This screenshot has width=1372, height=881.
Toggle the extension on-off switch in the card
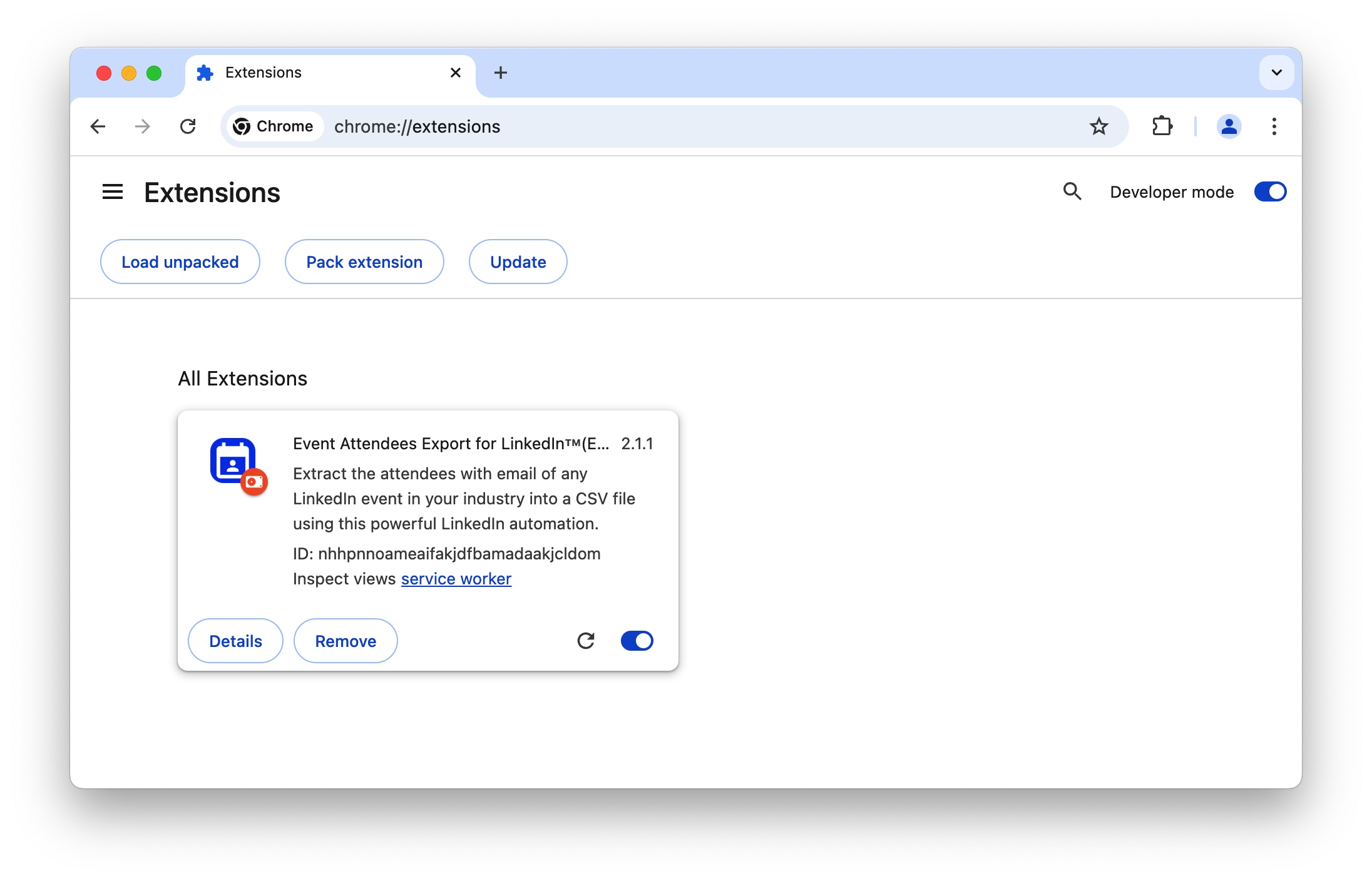coord(637,641)
